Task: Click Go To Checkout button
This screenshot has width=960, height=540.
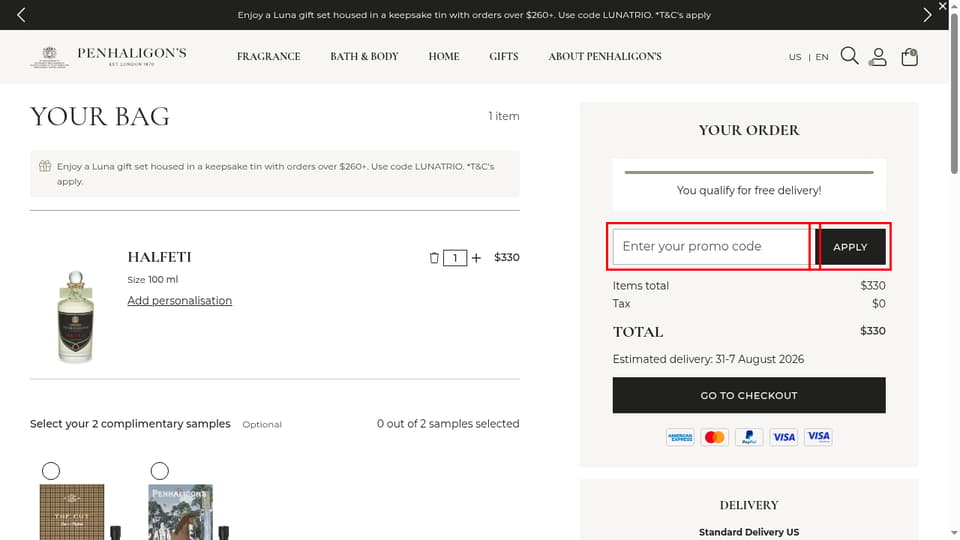Action: pyautogui.click(x=749, y=396)
